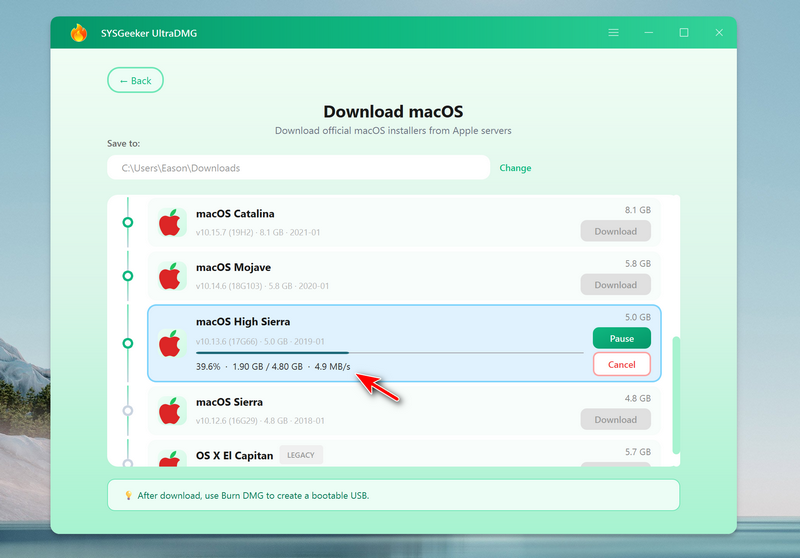This screenshot has height=558, width=800.
Task: Click the Save to path field
Action: click(298, 168)
